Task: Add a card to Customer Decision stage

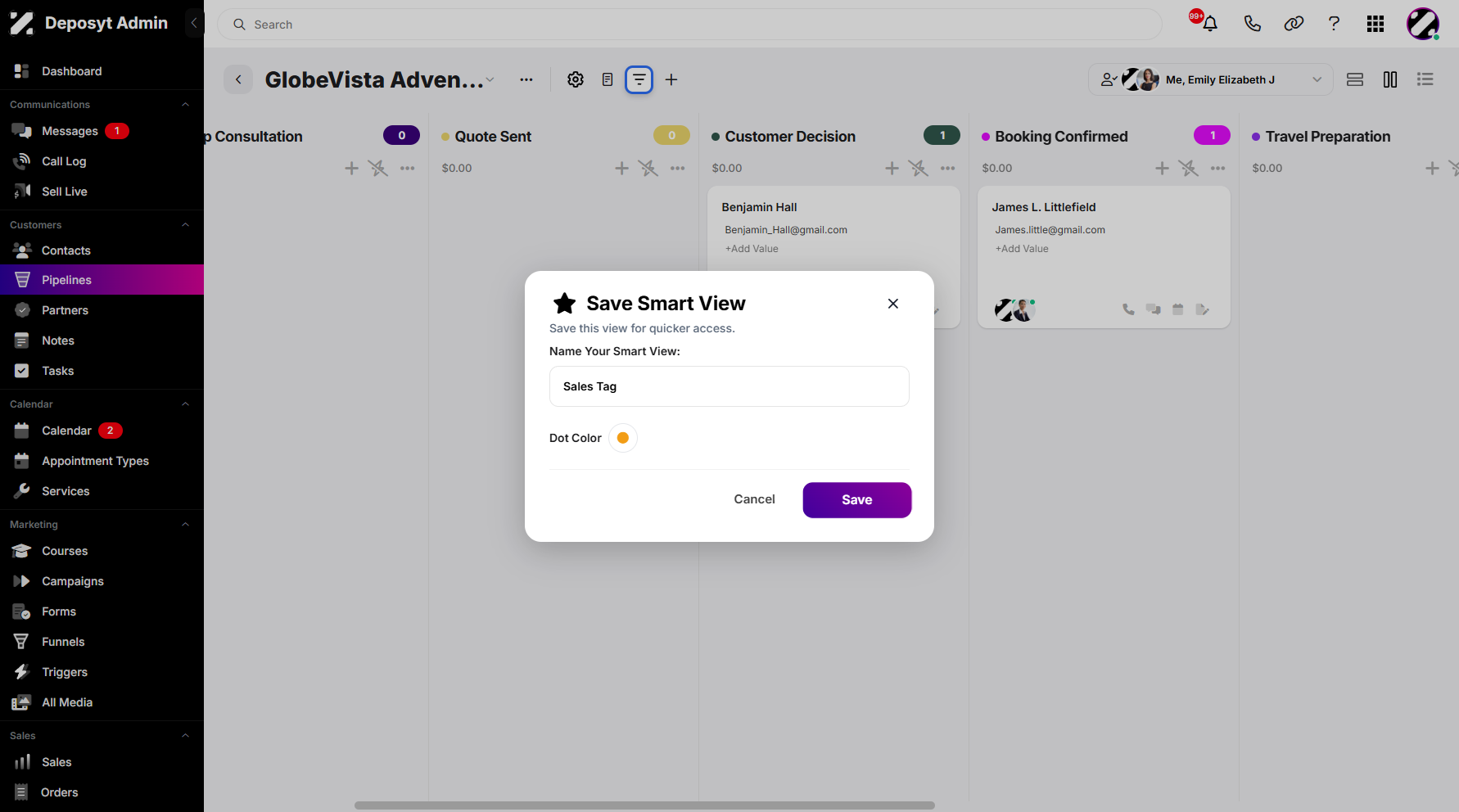Action: tap(892, 168)
